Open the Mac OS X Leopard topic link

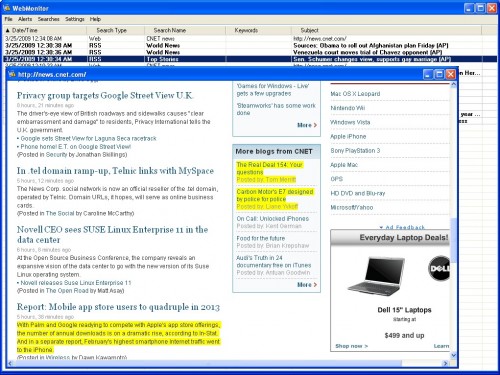(355, 94)
